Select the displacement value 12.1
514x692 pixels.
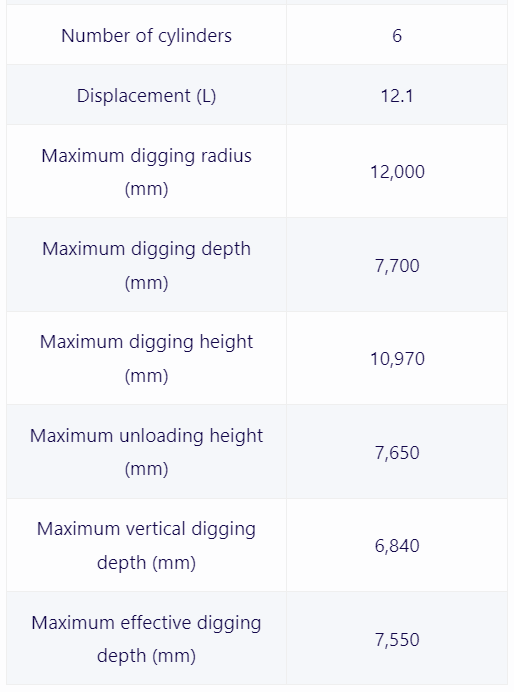397,96
